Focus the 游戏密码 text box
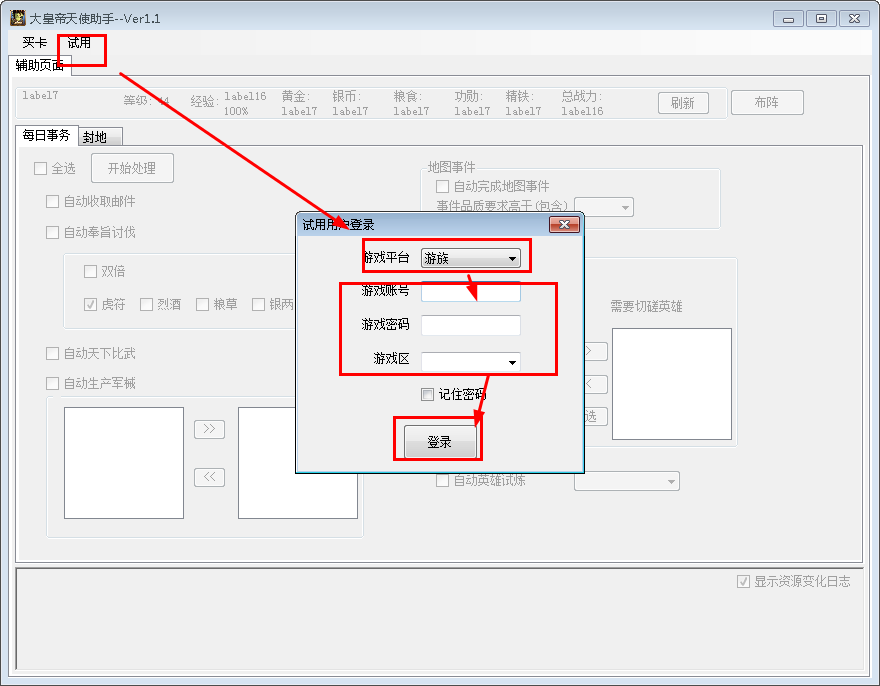The image size is (880, 686). (470, 325)
